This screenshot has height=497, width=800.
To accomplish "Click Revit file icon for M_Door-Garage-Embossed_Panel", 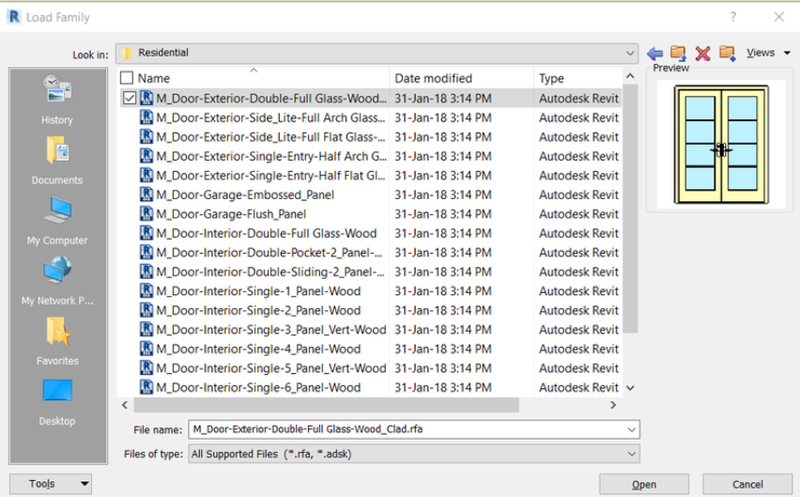I will (146, 194).
